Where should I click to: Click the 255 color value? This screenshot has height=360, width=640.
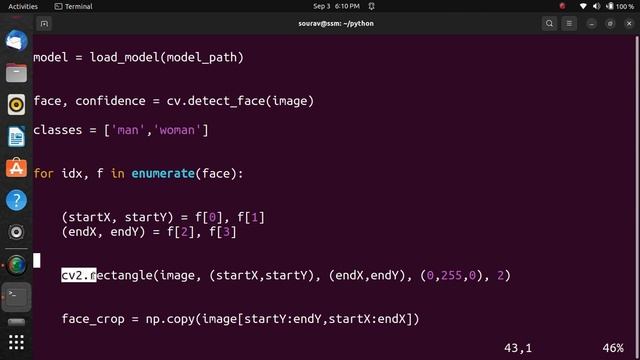point(451,275)
